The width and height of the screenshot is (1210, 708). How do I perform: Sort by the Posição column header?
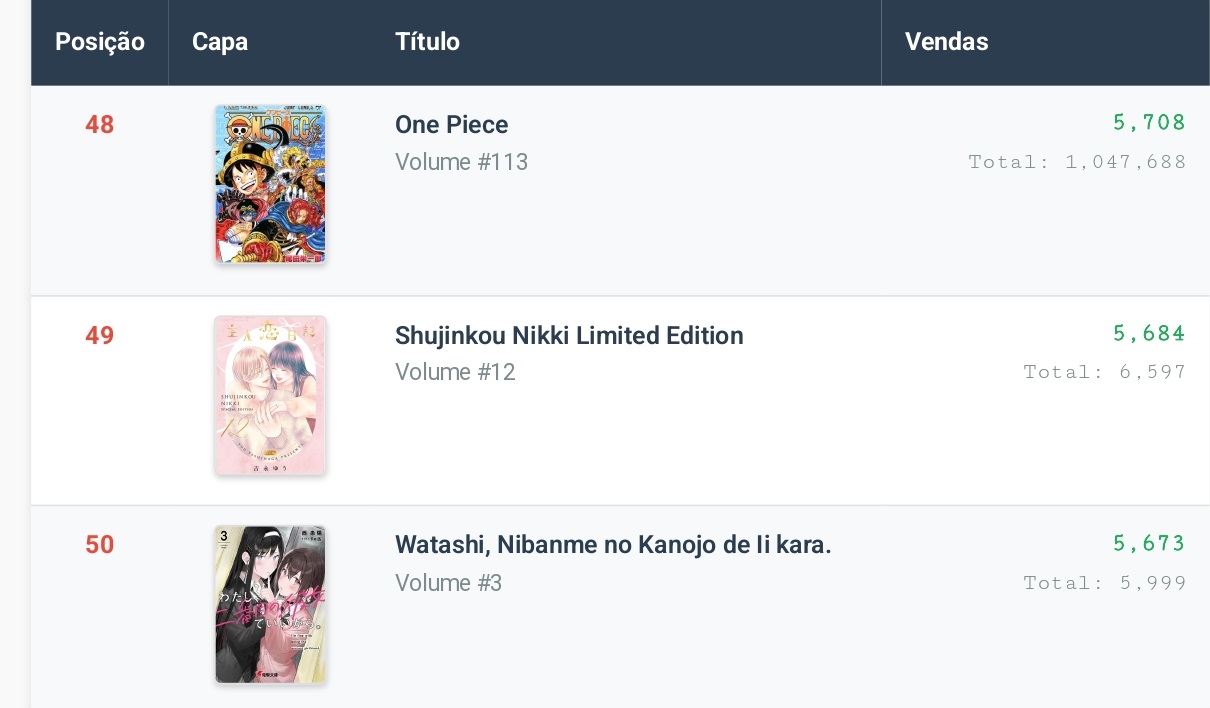(100, 42)
